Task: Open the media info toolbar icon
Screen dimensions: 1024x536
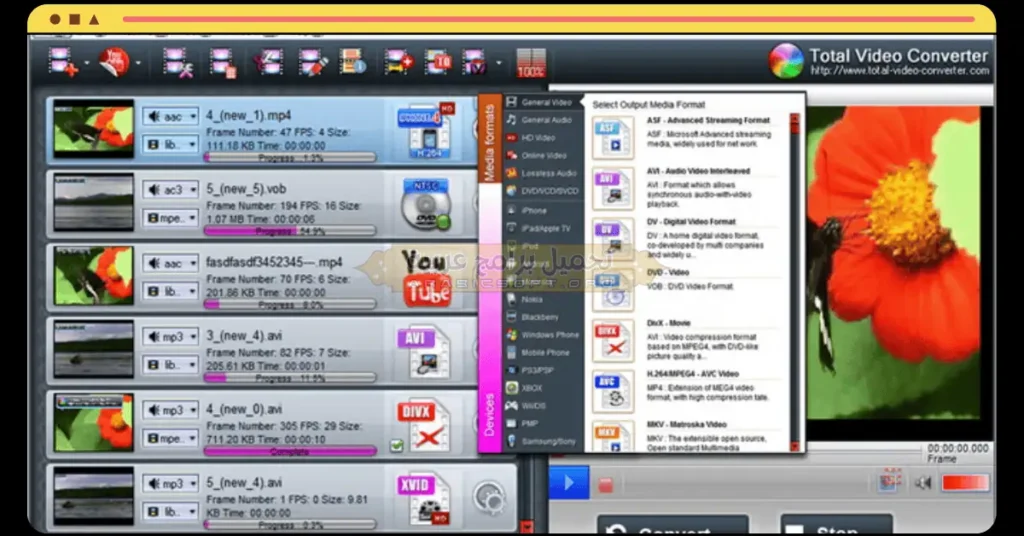Action: (x=353, y=63)
